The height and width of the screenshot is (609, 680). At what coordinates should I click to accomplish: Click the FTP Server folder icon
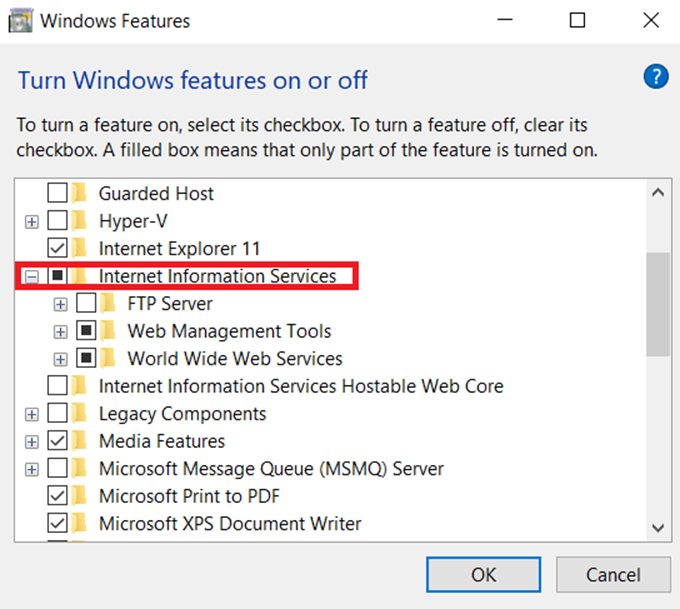108,303
